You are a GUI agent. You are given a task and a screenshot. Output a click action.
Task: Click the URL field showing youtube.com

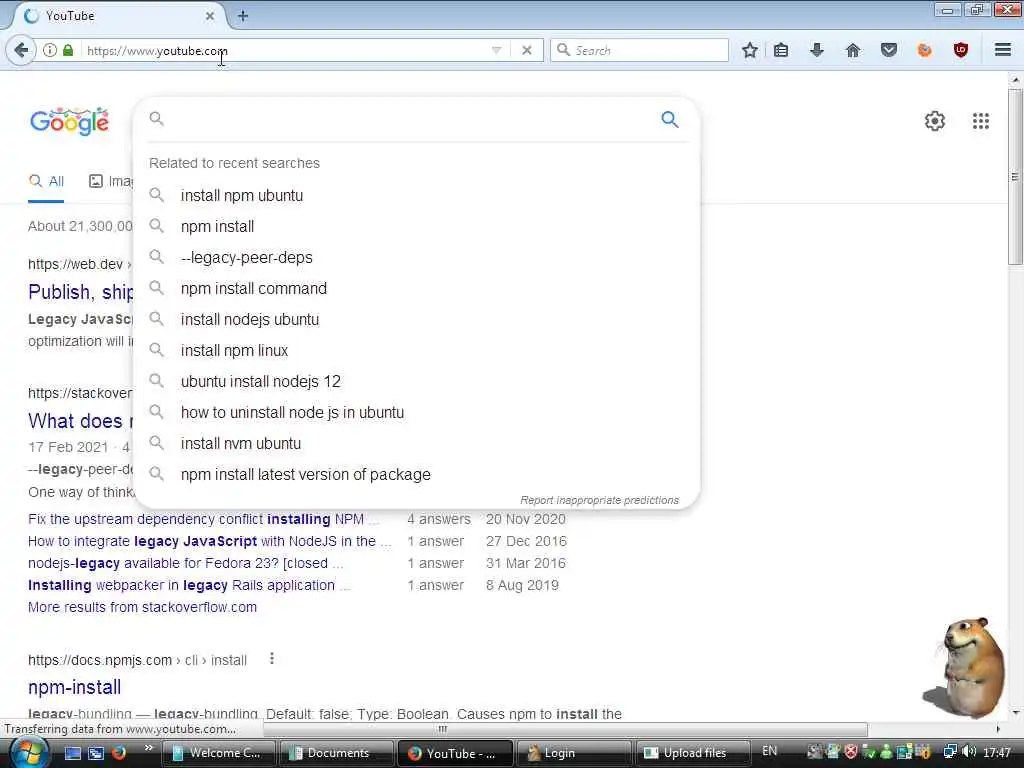coord(287,50)
